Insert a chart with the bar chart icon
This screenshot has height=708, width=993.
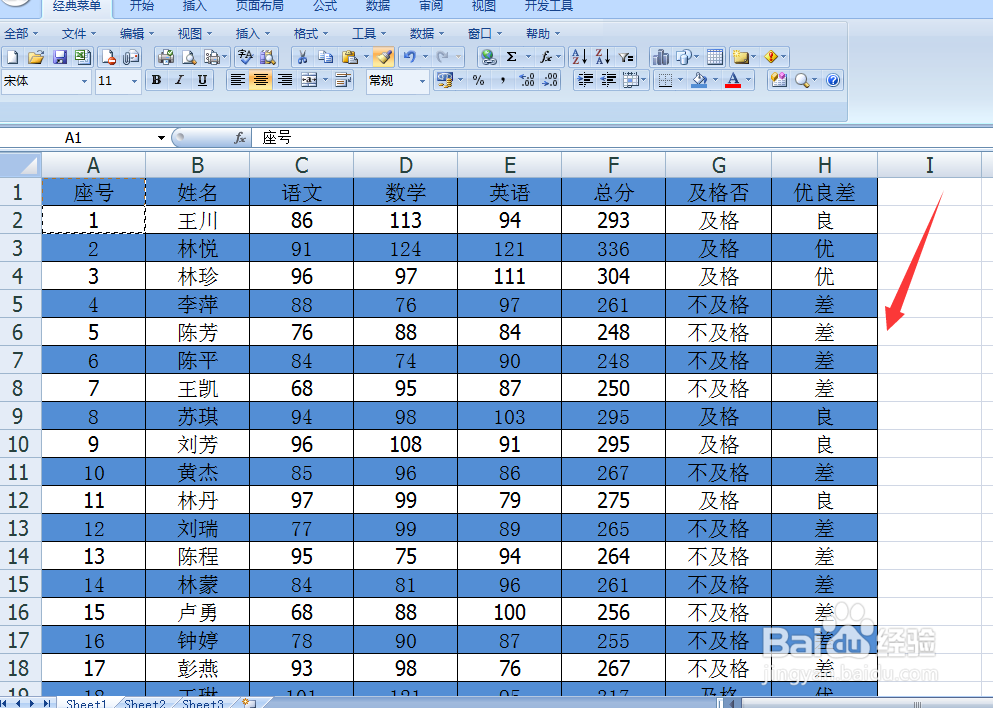point(661,58)
